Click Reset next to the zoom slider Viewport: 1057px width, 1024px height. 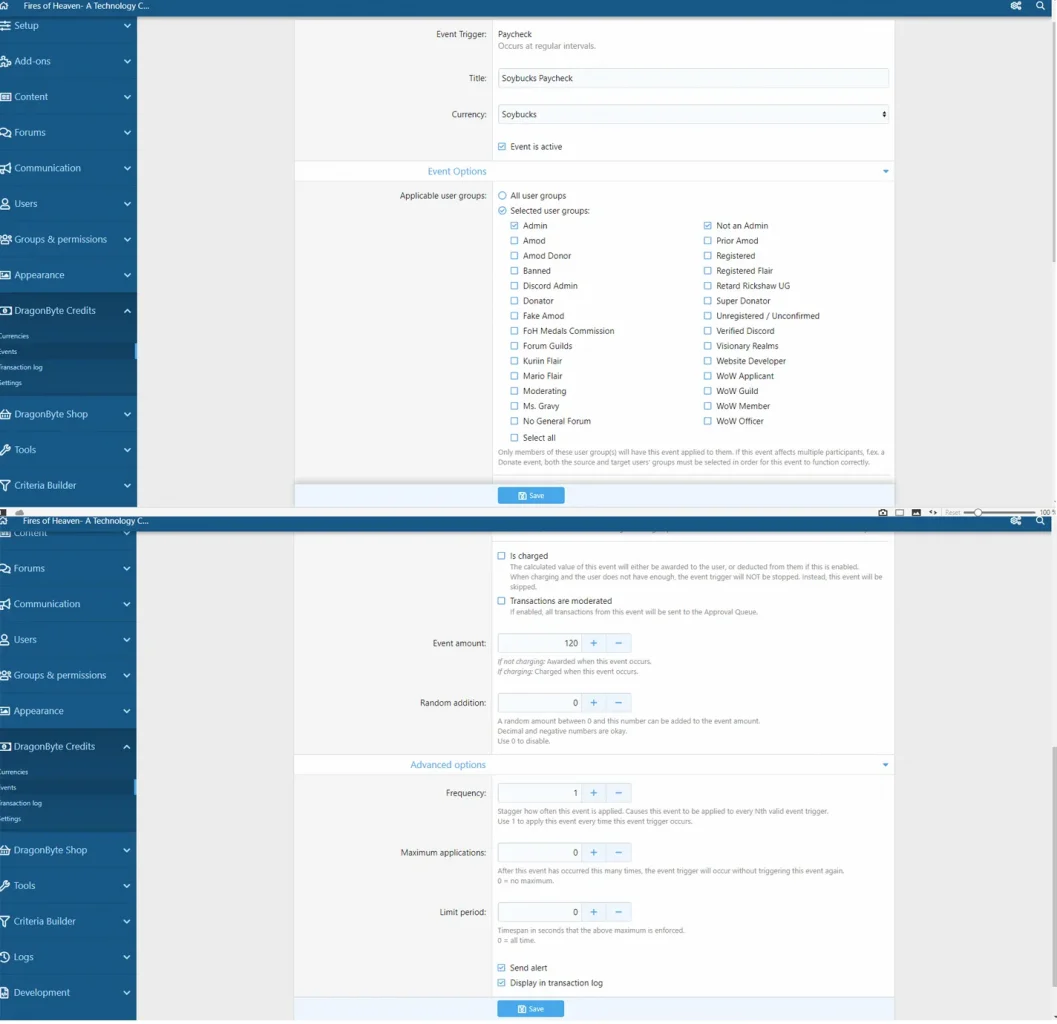(953, 513)
